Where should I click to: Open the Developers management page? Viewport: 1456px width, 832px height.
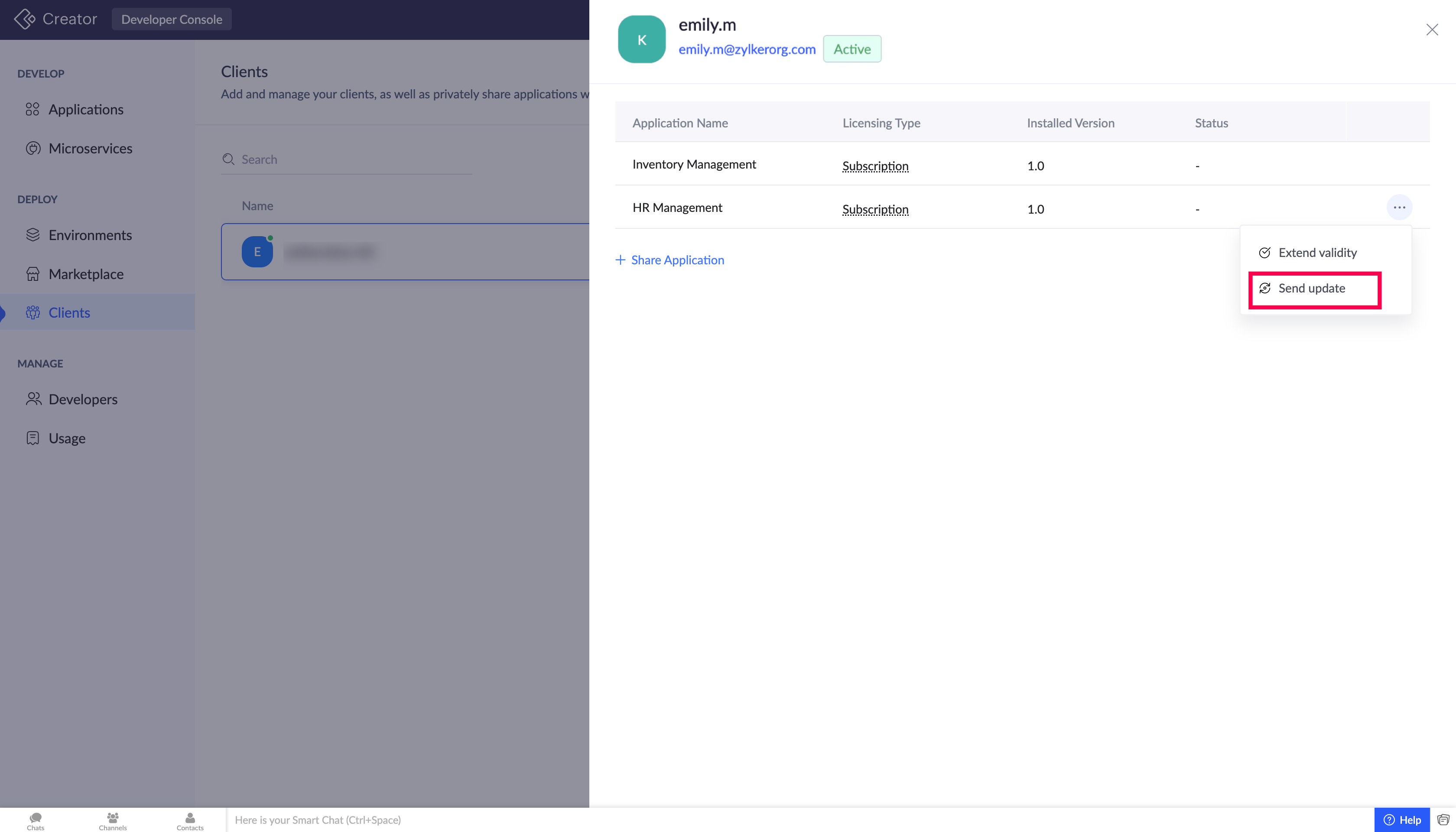point(83,400)
